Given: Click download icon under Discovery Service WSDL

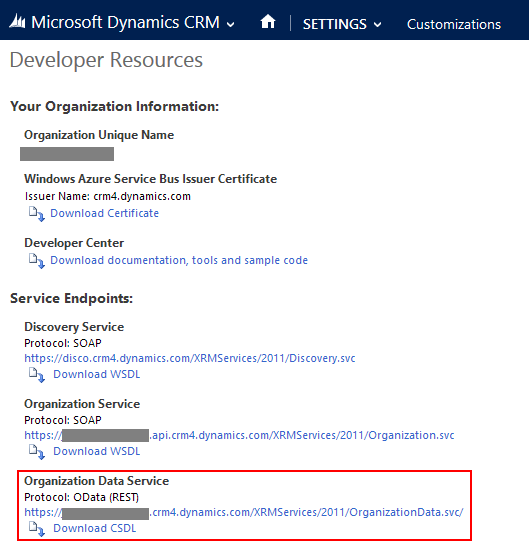Looking at the screenshot, I should point(37,375).
